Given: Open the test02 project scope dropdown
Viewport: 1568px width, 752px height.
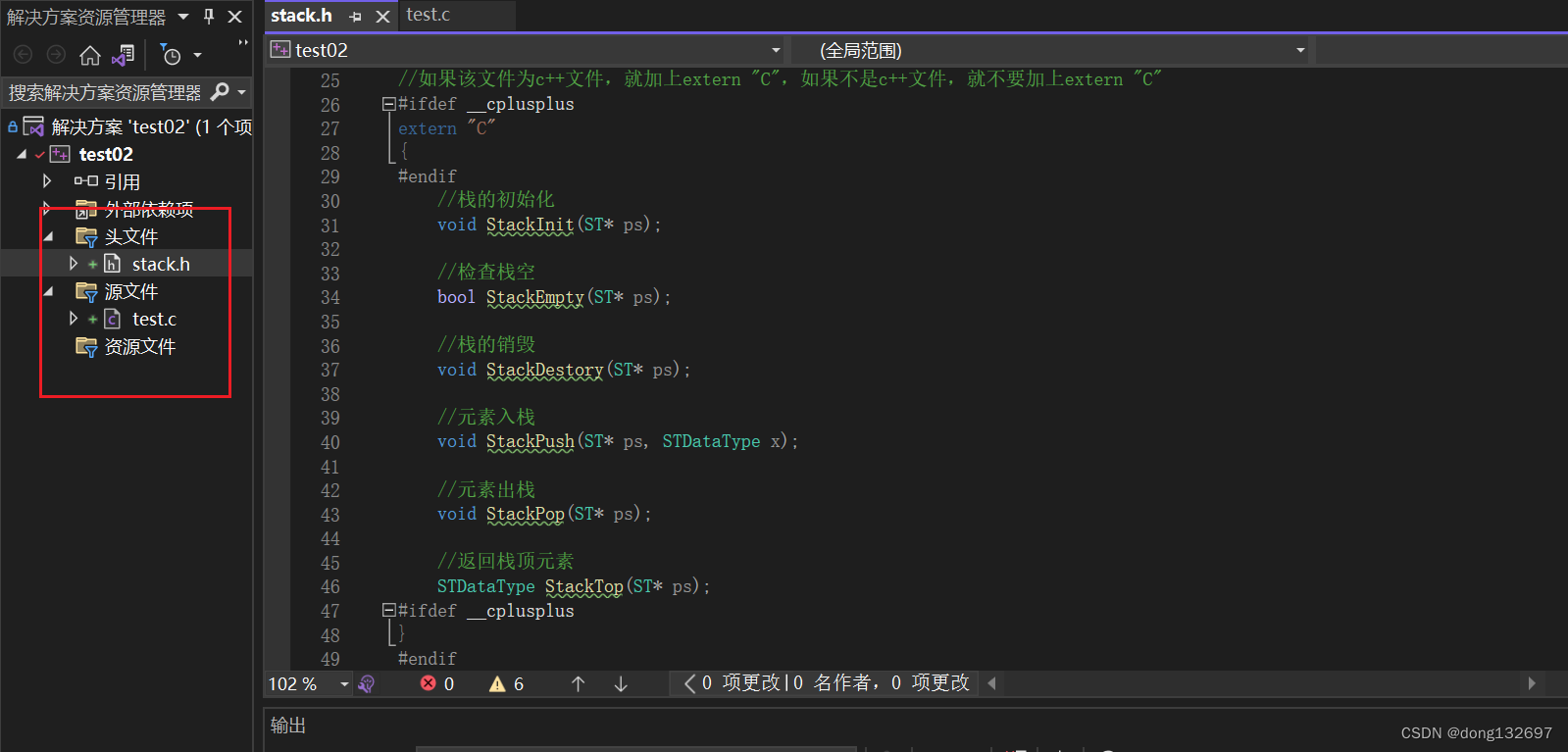Looking at the screenshot, I should tap(776, 50).
